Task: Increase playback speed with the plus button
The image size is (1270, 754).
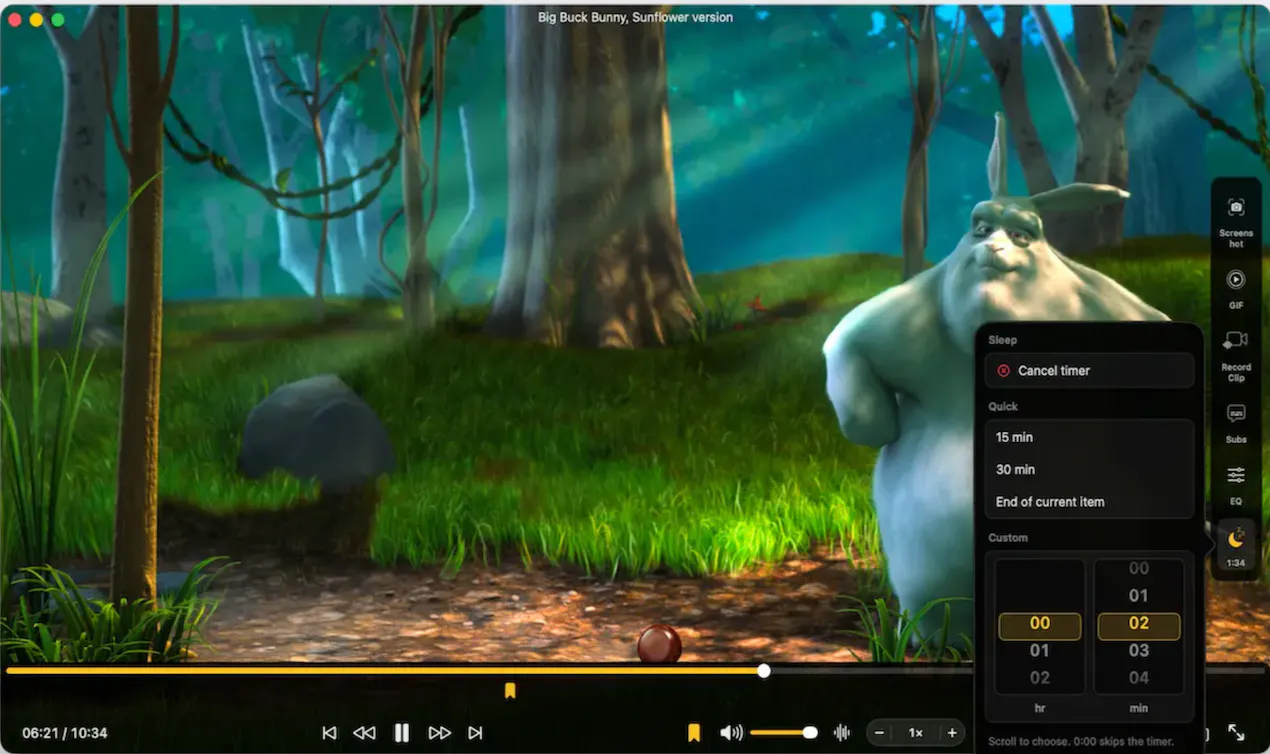Action: [952, 733]
